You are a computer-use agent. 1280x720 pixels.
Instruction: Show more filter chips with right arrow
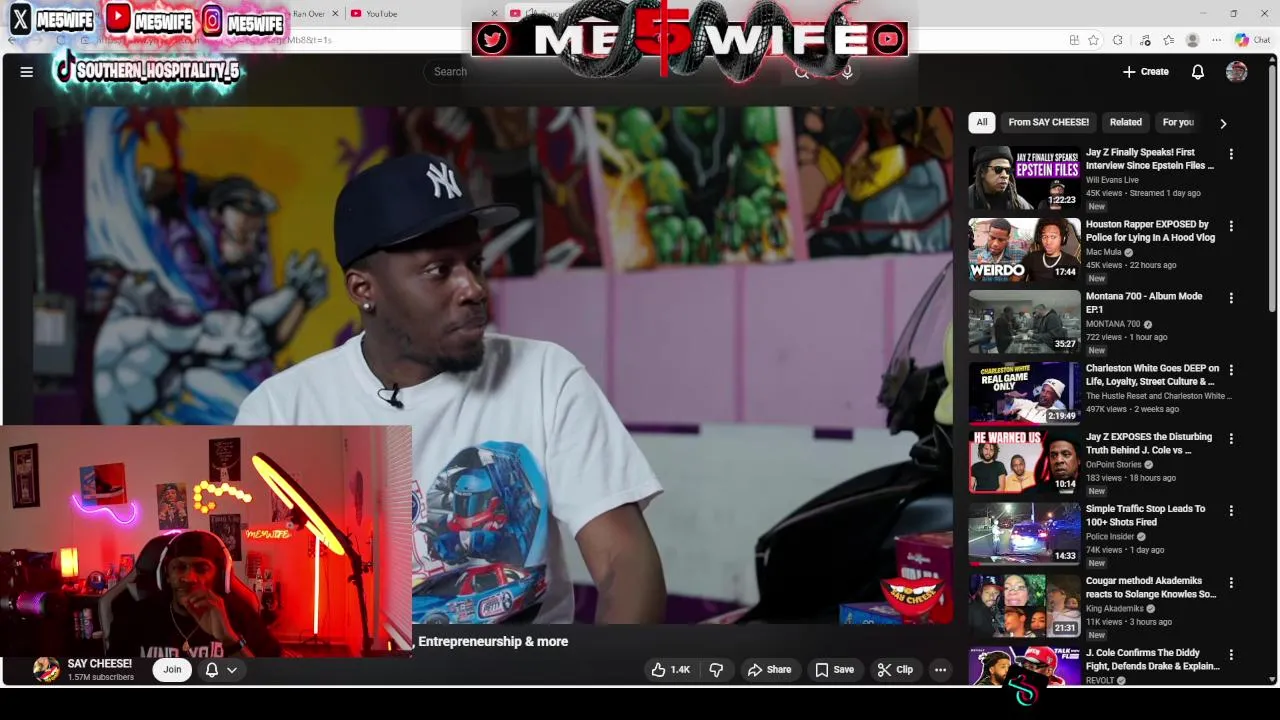[1223, 123]
